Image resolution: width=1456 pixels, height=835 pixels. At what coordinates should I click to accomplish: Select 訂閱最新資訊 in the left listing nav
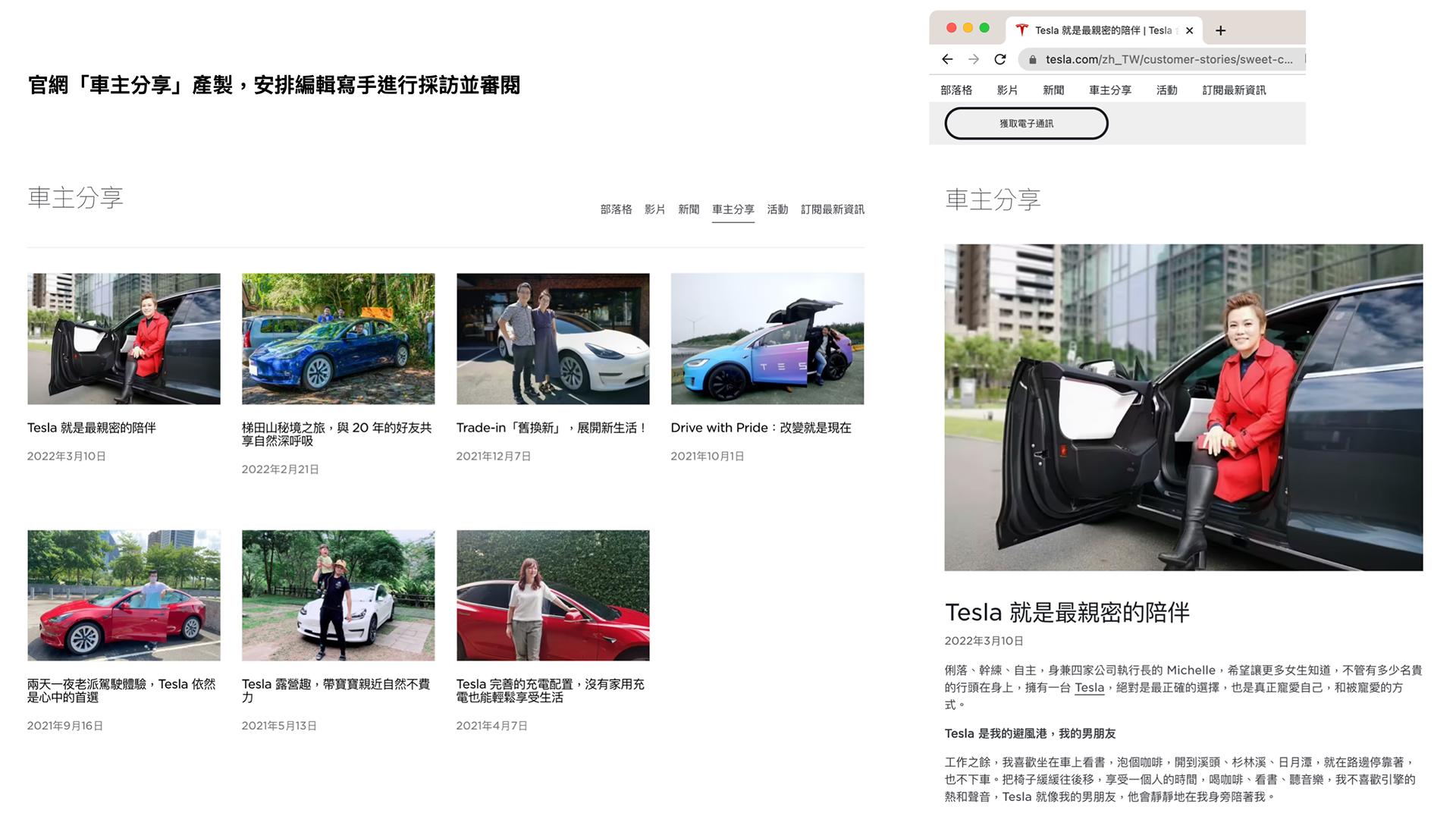(x=833, y=209)
